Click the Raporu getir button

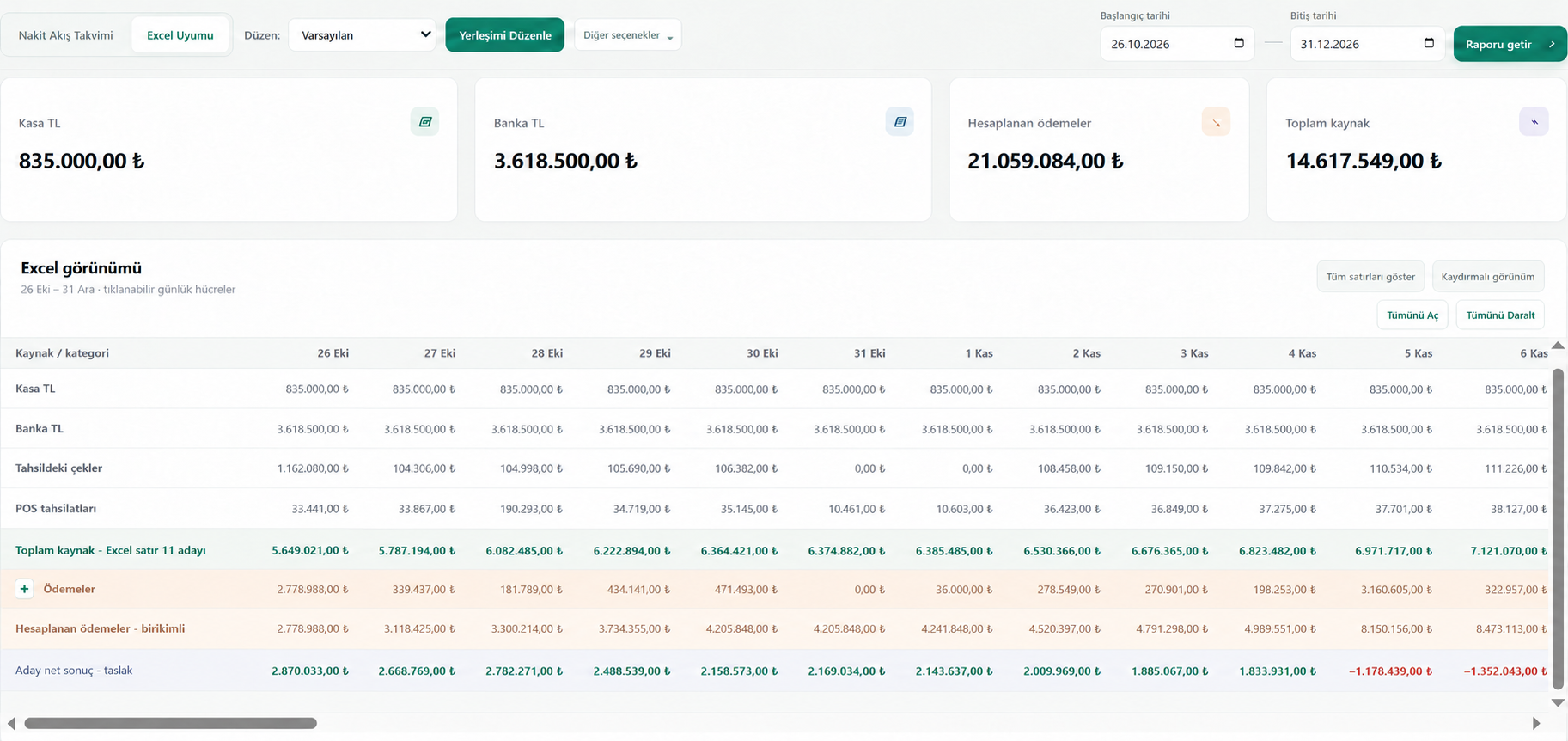1510,44
